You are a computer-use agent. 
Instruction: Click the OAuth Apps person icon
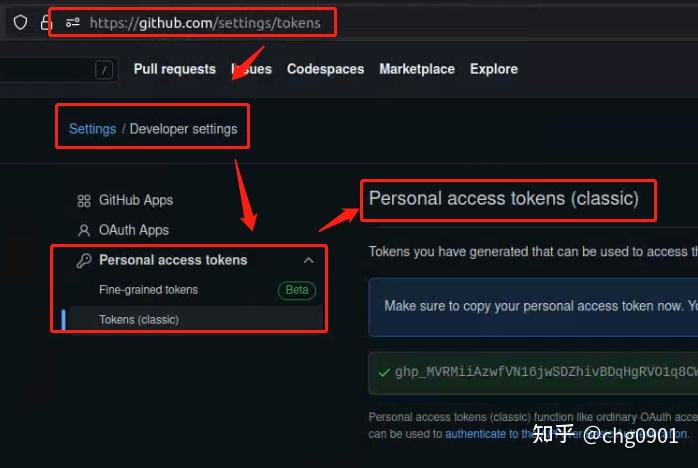(84, 230)
